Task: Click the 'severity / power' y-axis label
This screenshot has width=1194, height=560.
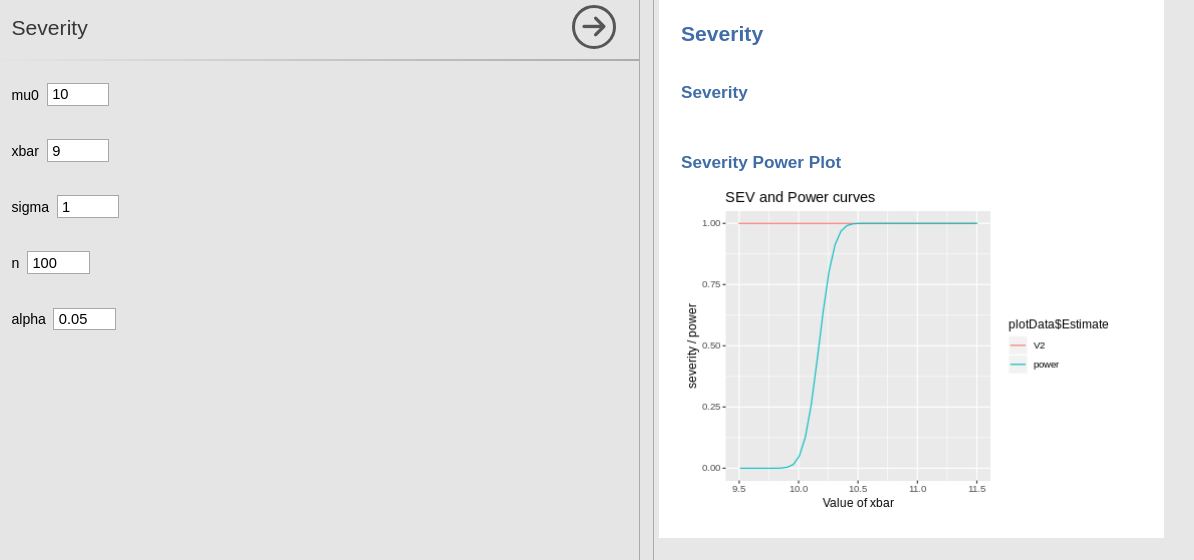Action: pyautogui.click(x=692, y=346)
